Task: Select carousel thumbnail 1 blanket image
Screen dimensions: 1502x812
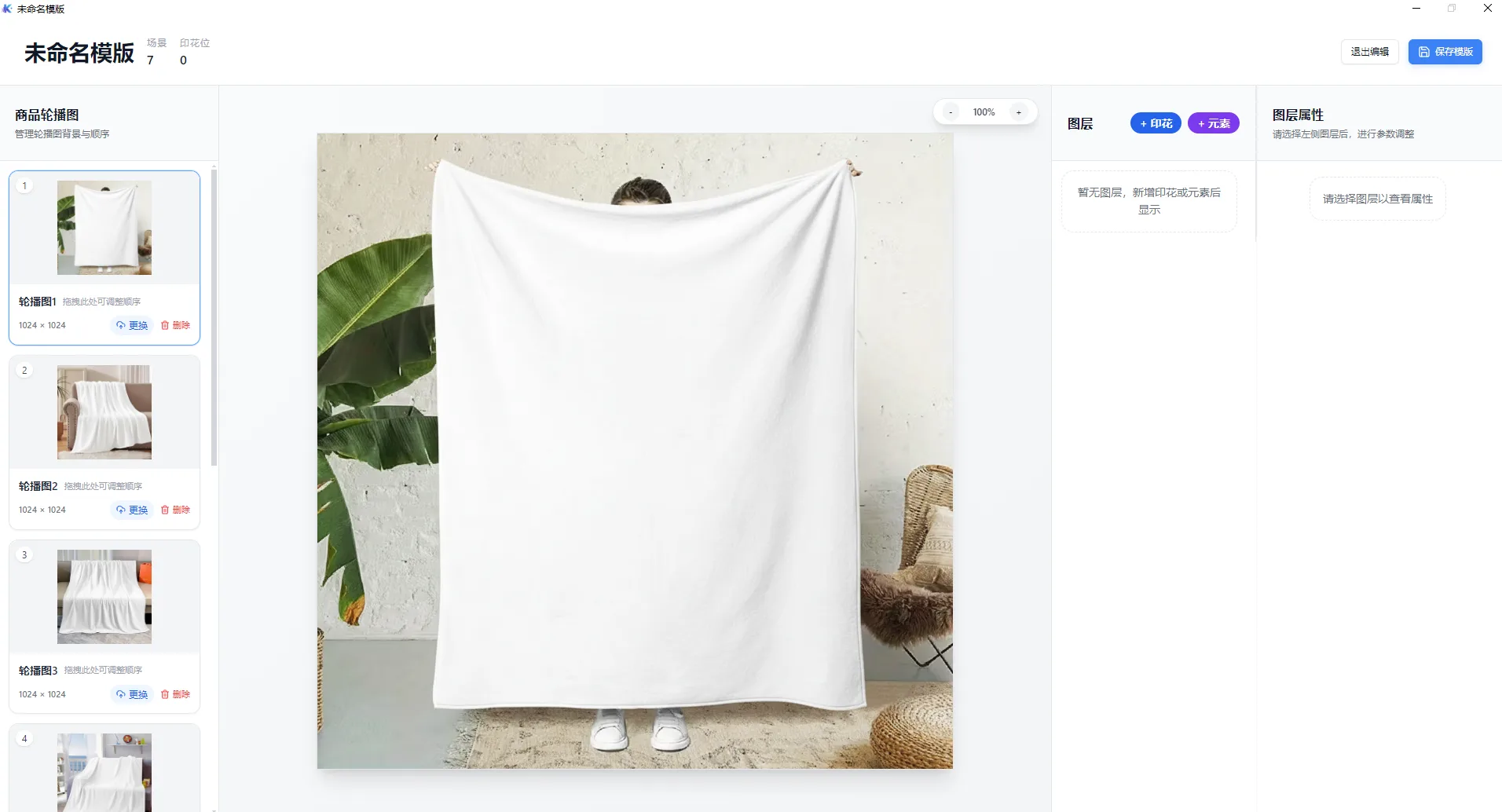Action: coord(104,228)
